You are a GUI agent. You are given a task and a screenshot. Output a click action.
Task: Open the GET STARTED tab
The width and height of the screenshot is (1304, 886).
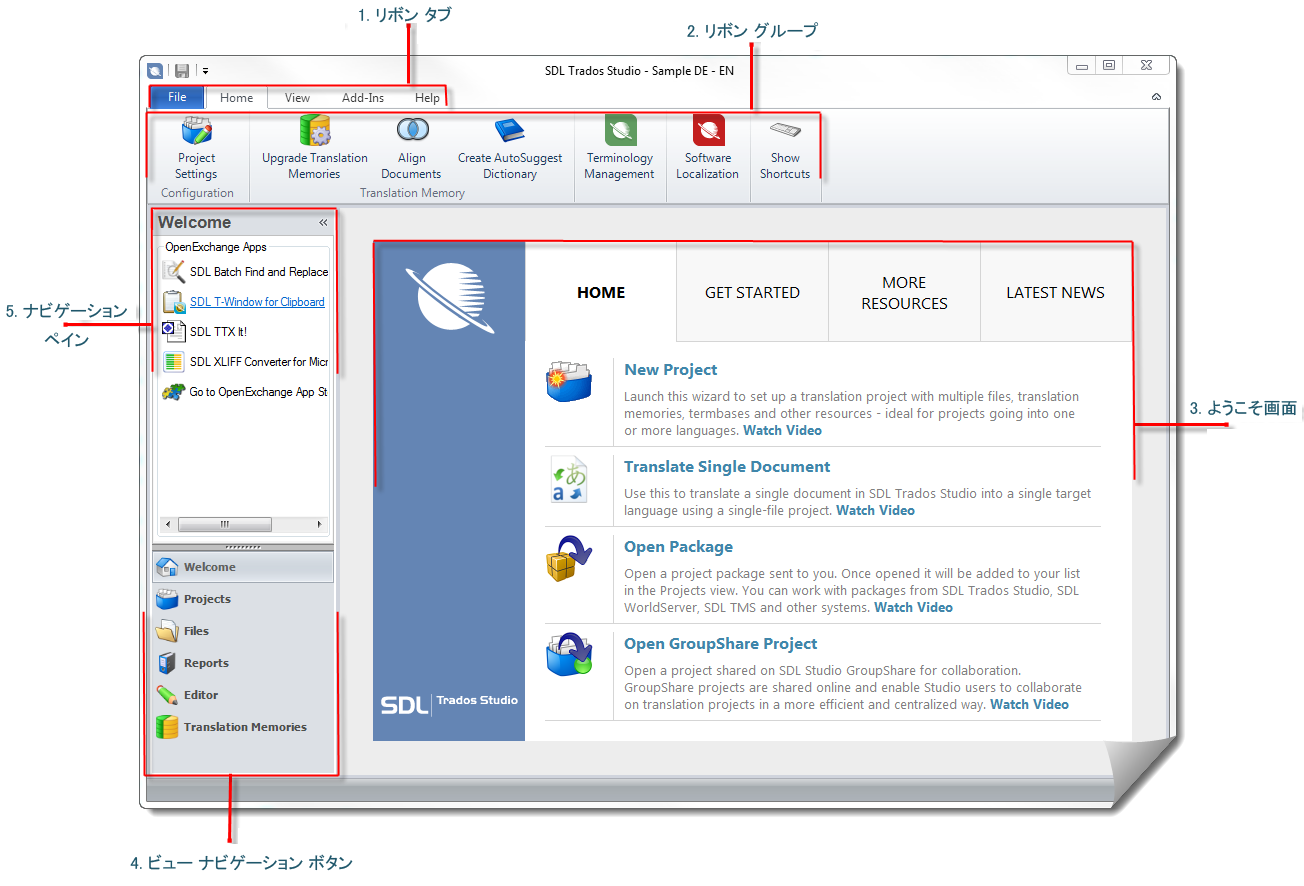point(753,292)
